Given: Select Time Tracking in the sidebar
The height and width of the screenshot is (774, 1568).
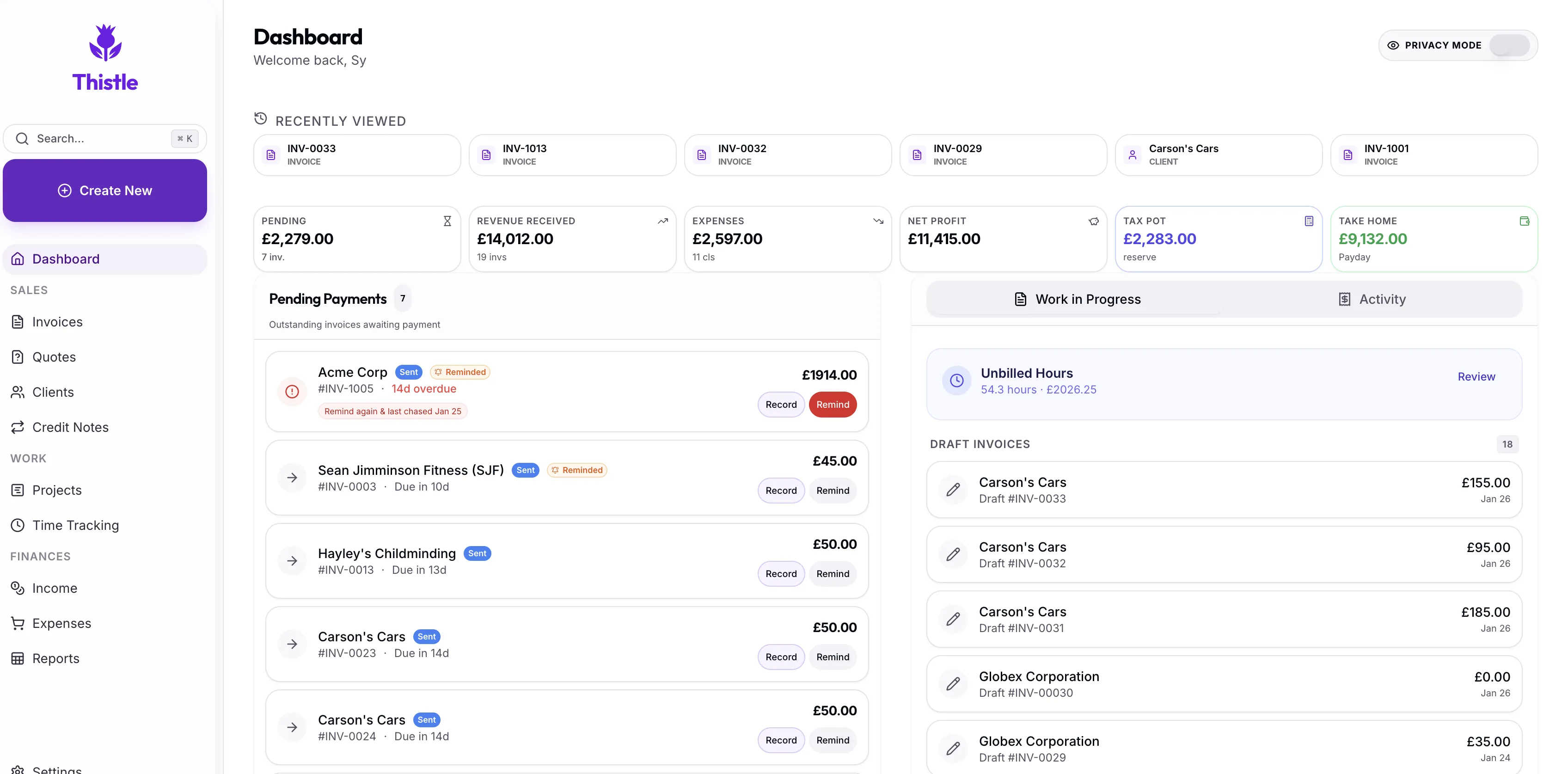Looking at the screenshot, I should click(x=75, y=525).
